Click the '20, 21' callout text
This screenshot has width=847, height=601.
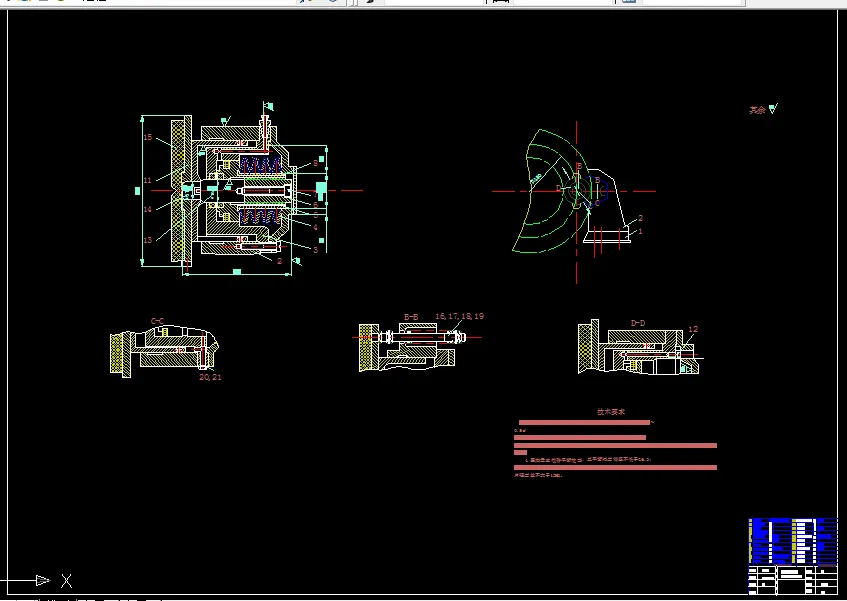[x=210, y=377]
